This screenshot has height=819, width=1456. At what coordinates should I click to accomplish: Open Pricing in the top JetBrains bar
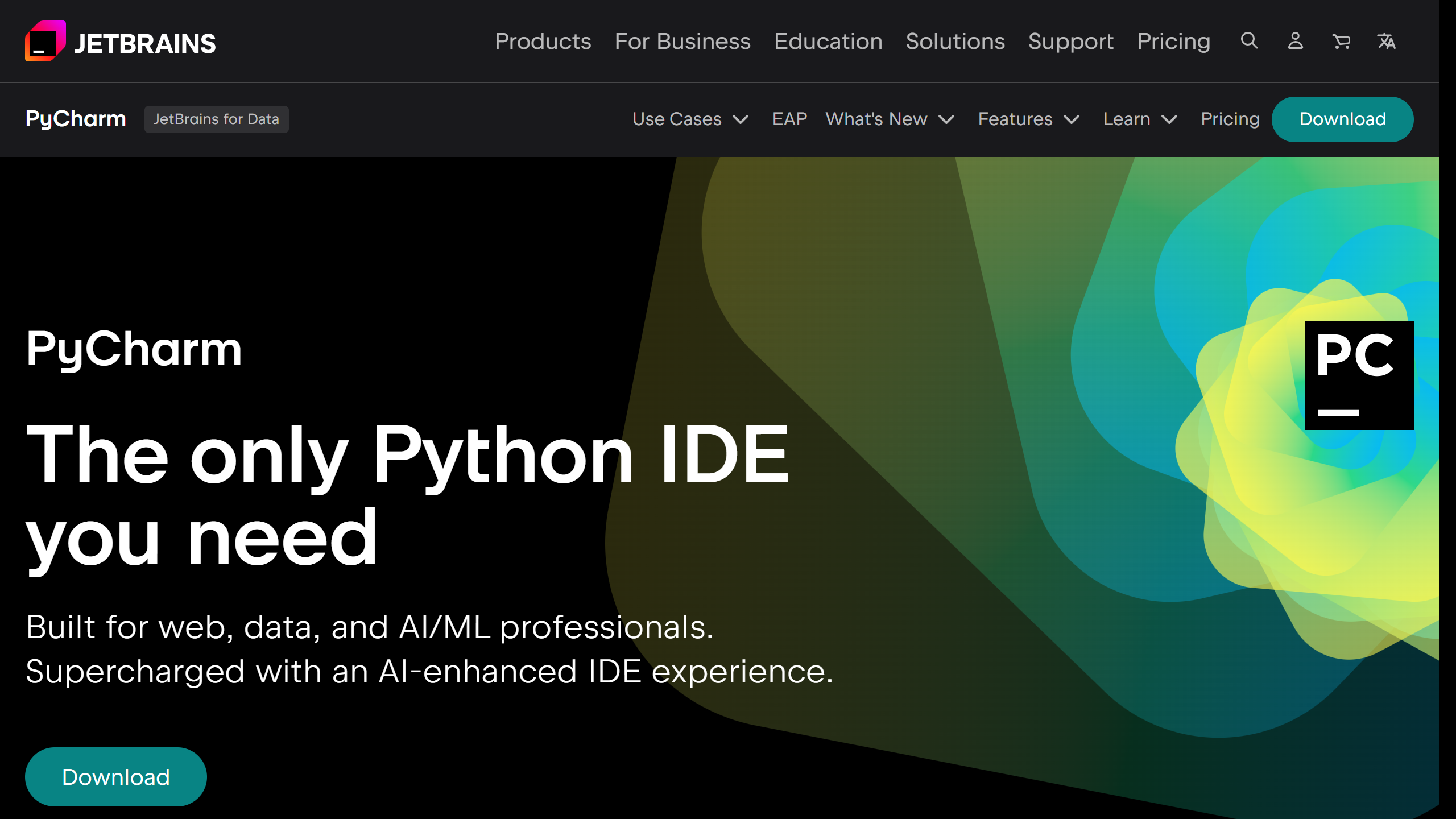click(x=1173, y=42)
